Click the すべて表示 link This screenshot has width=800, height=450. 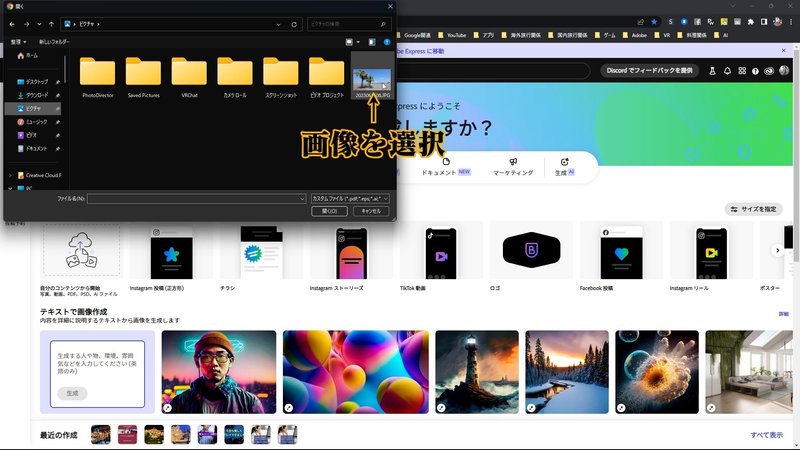pos(766,435)
